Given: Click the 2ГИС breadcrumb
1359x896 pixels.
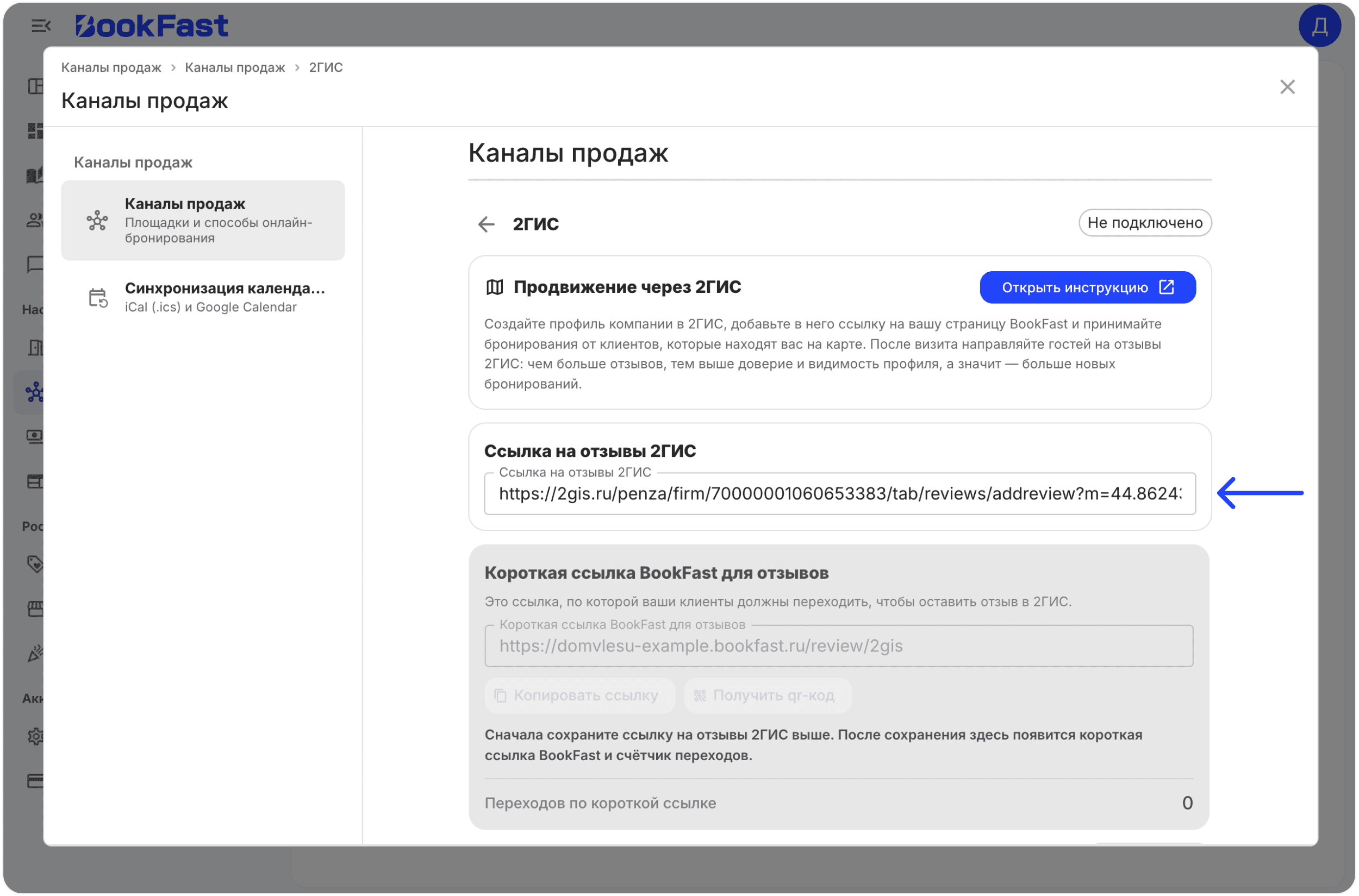Looking at the screenshot, I should [326, 67].
